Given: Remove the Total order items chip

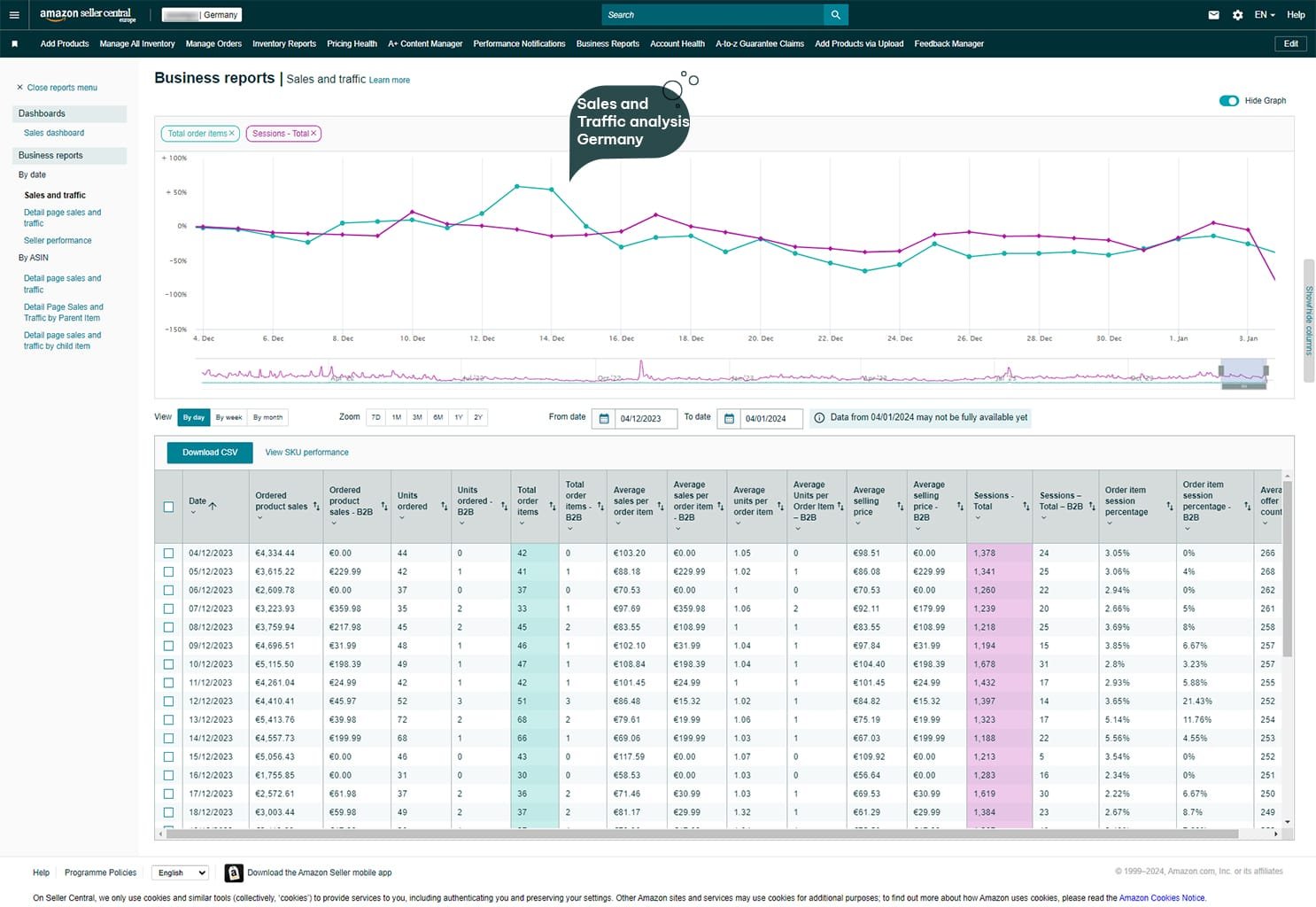Looking at the screenshot, I should (x=232, y=134).
